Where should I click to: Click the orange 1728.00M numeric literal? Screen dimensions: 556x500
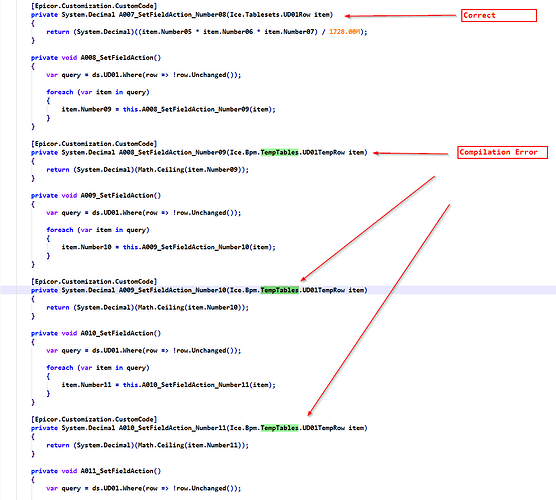click(344, 32)
